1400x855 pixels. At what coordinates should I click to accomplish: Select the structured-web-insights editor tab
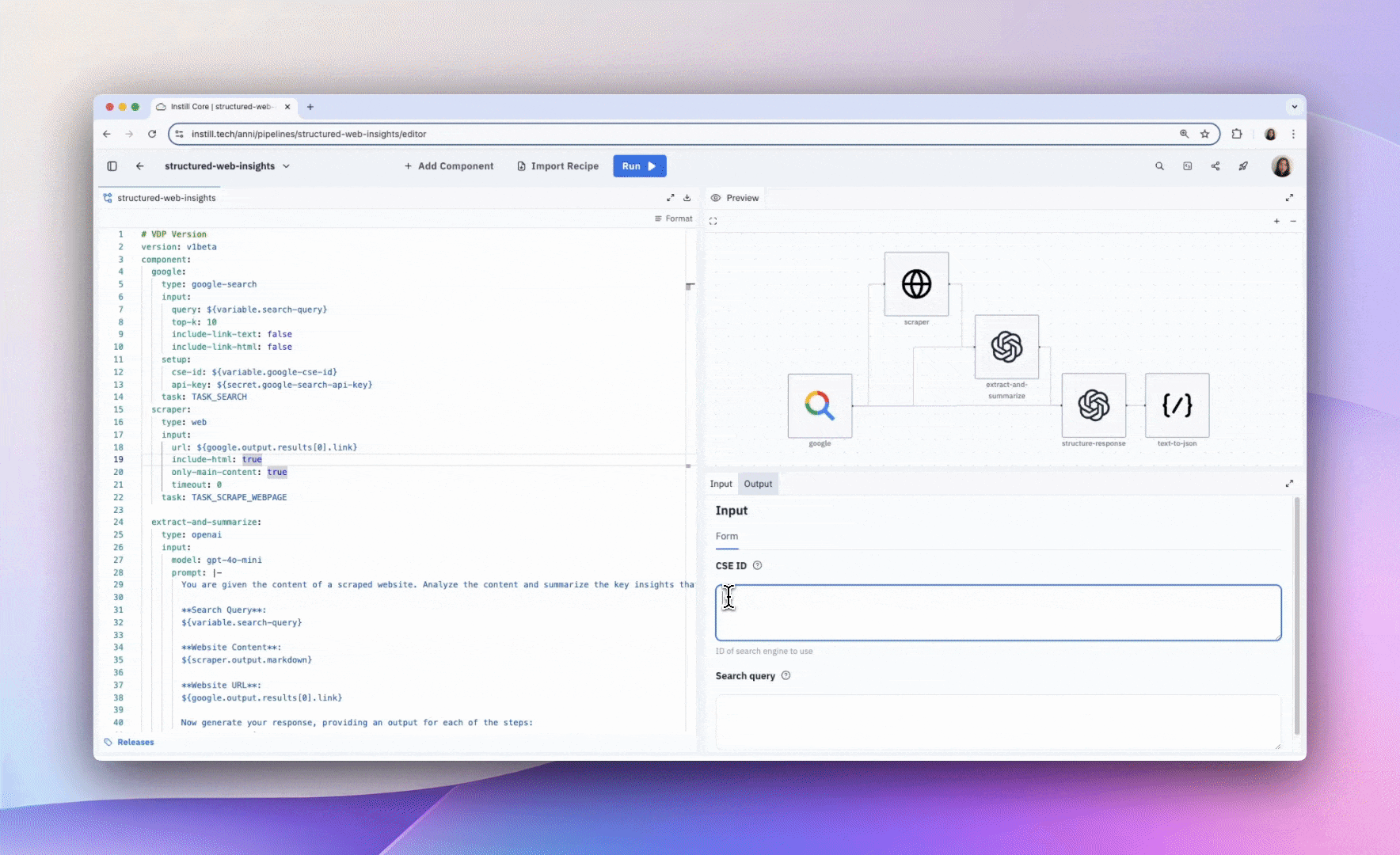159,198
